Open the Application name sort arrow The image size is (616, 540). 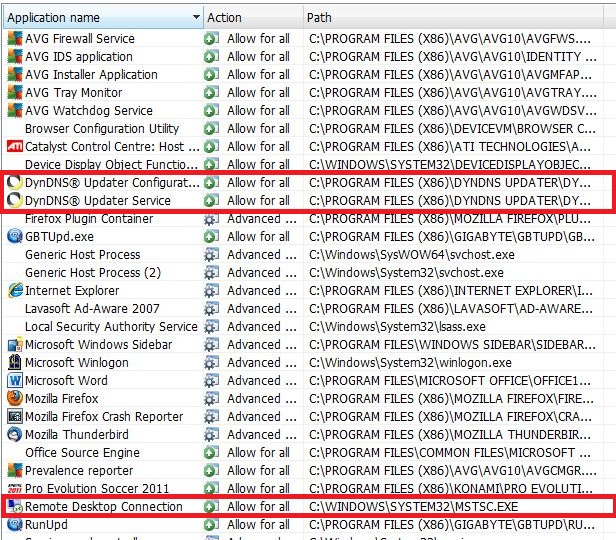196,17
